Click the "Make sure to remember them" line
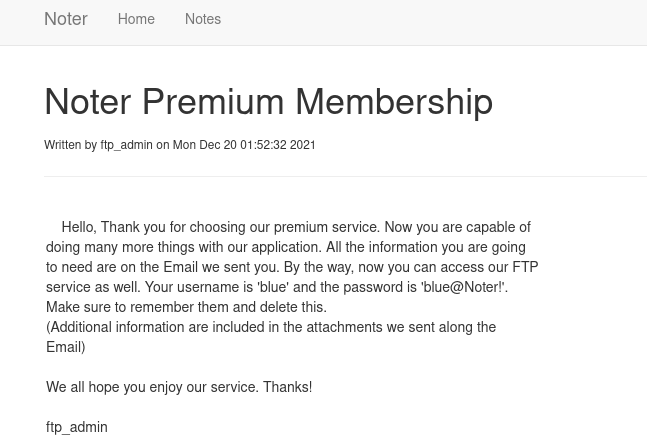Image resolution: width=647 pixels, height=448 pixels. tap(186, 307)
